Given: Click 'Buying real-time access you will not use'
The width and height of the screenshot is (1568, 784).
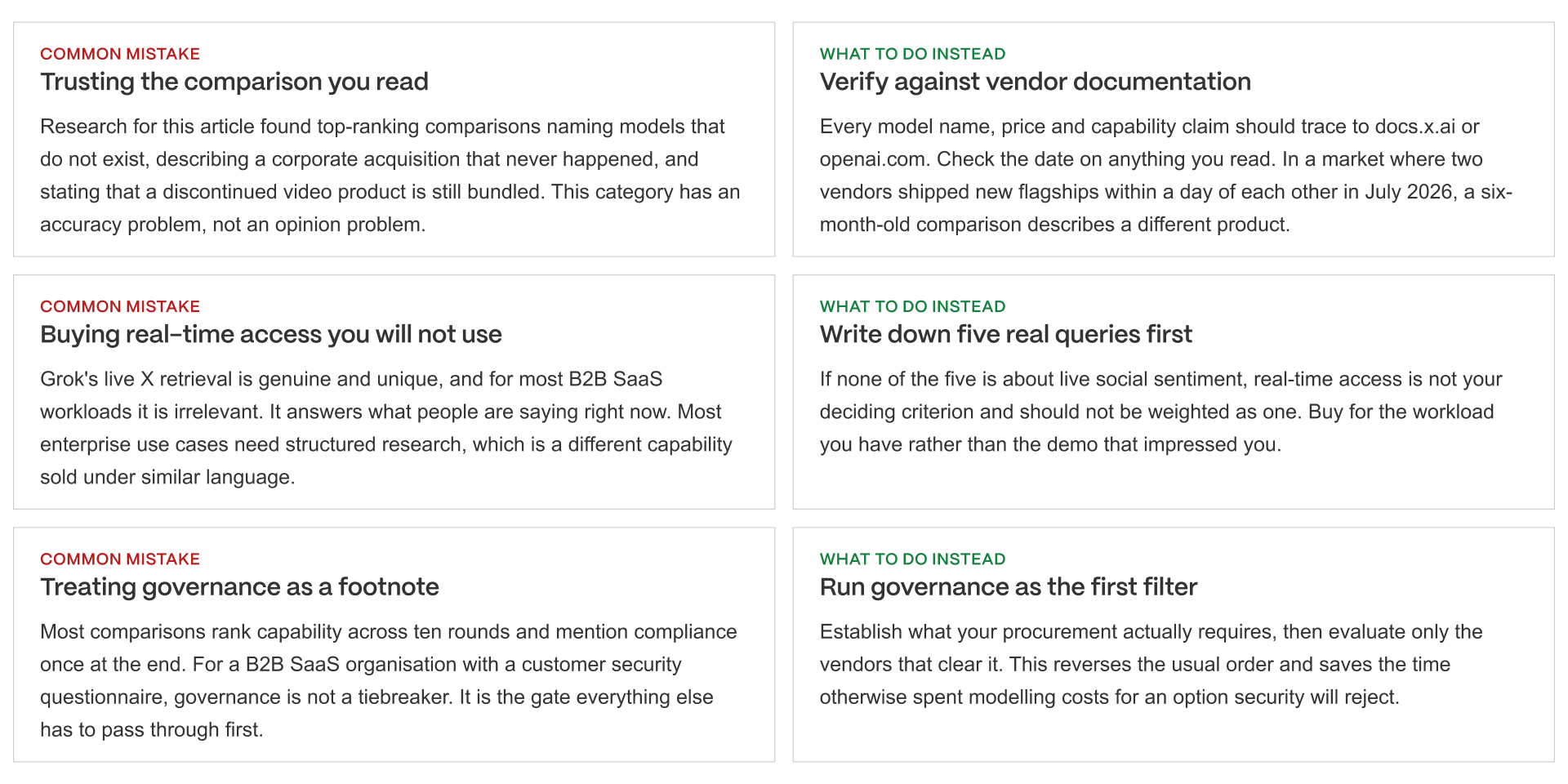Looking at the screenshot, I should click(x=271, y=334).
